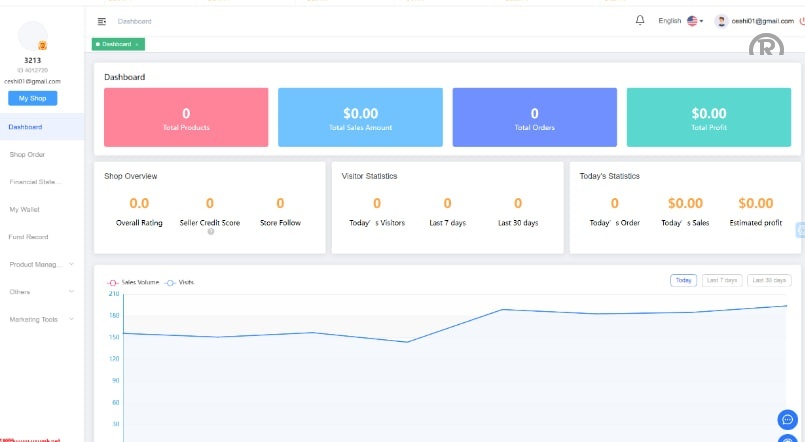Click the Seller Credit Score help icon
This screenshot has width=805, height=442.
point(210,232)
